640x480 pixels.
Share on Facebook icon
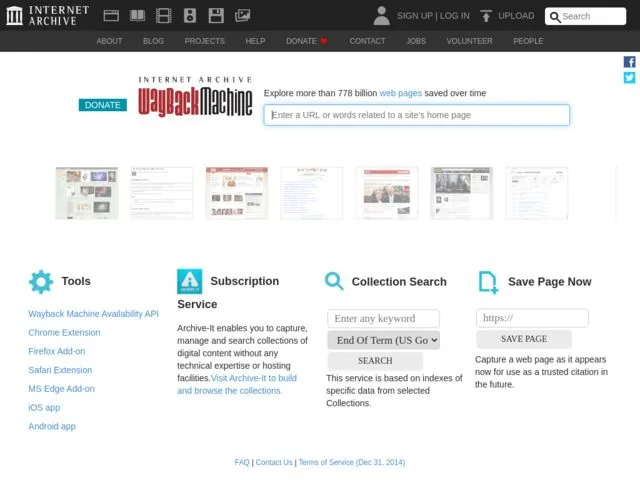tap(629, 62)
